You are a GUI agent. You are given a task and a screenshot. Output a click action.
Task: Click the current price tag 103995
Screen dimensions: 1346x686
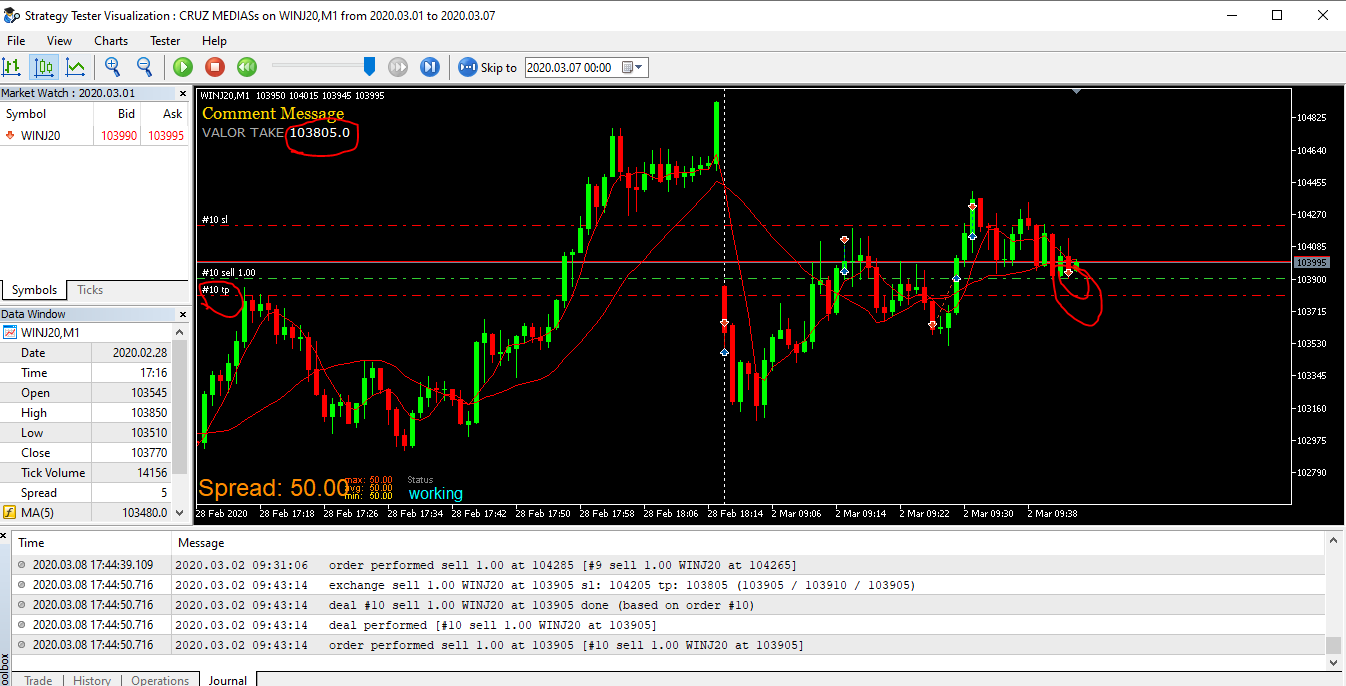pos(1310,263)
